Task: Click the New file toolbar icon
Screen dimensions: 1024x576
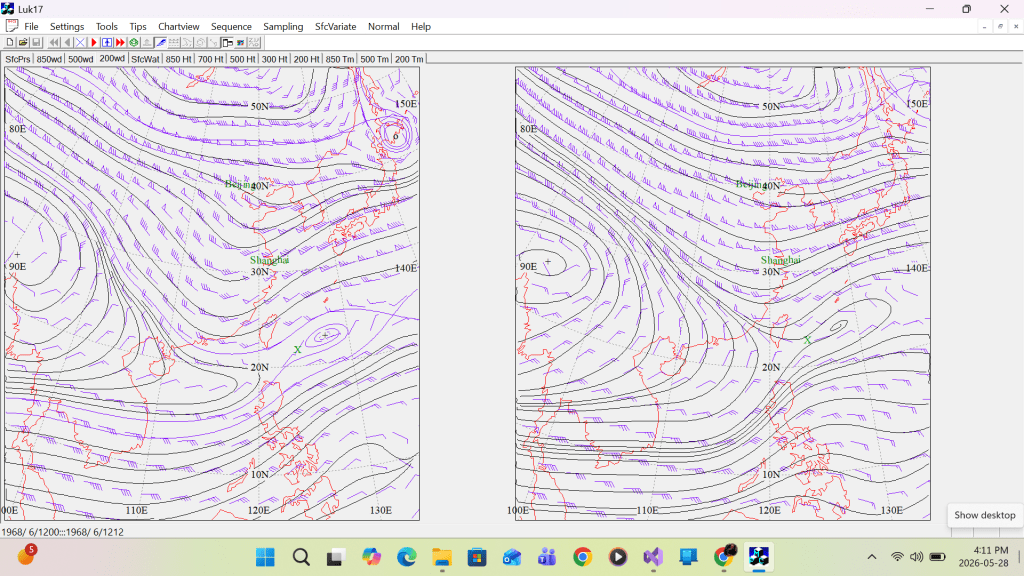Action: click(10, 42)
